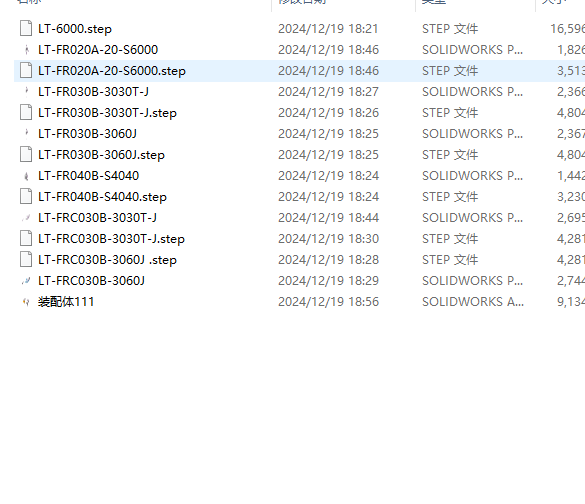Click the name column header
Image resolution: width=585 pixels, height=504 pixels.
click(29, 1)
